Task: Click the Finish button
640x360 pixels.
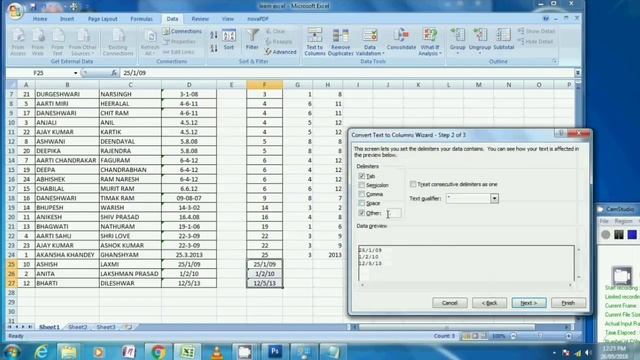Action: tap(568, 303)
